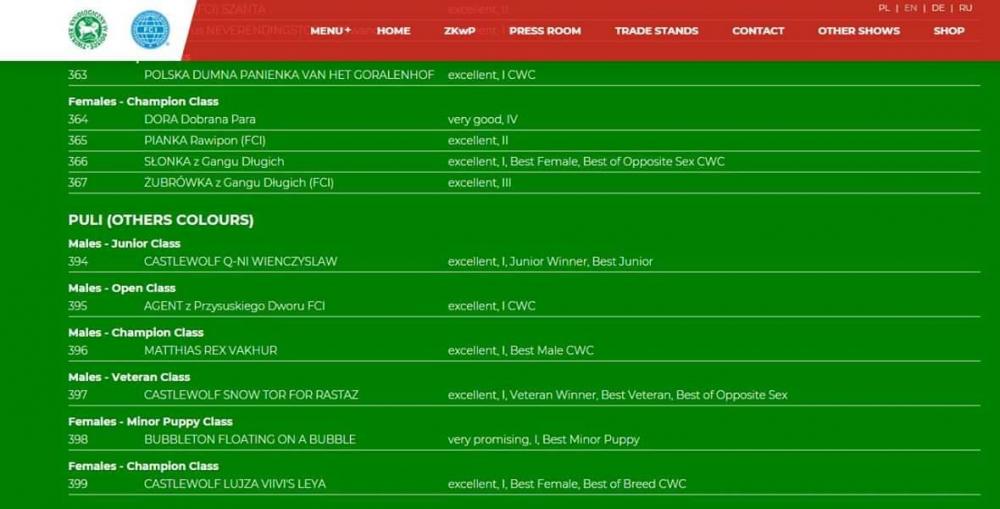Select MATTHIAS REX VAKHUR entry
The width and height of the screenshot is (1000, 509).
[210, 350]
